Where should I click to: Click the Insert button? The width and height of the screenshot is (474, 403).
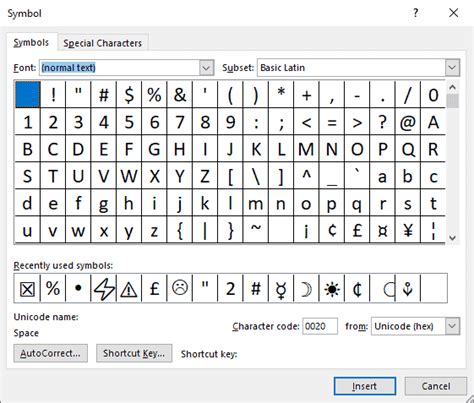(365, 386)
